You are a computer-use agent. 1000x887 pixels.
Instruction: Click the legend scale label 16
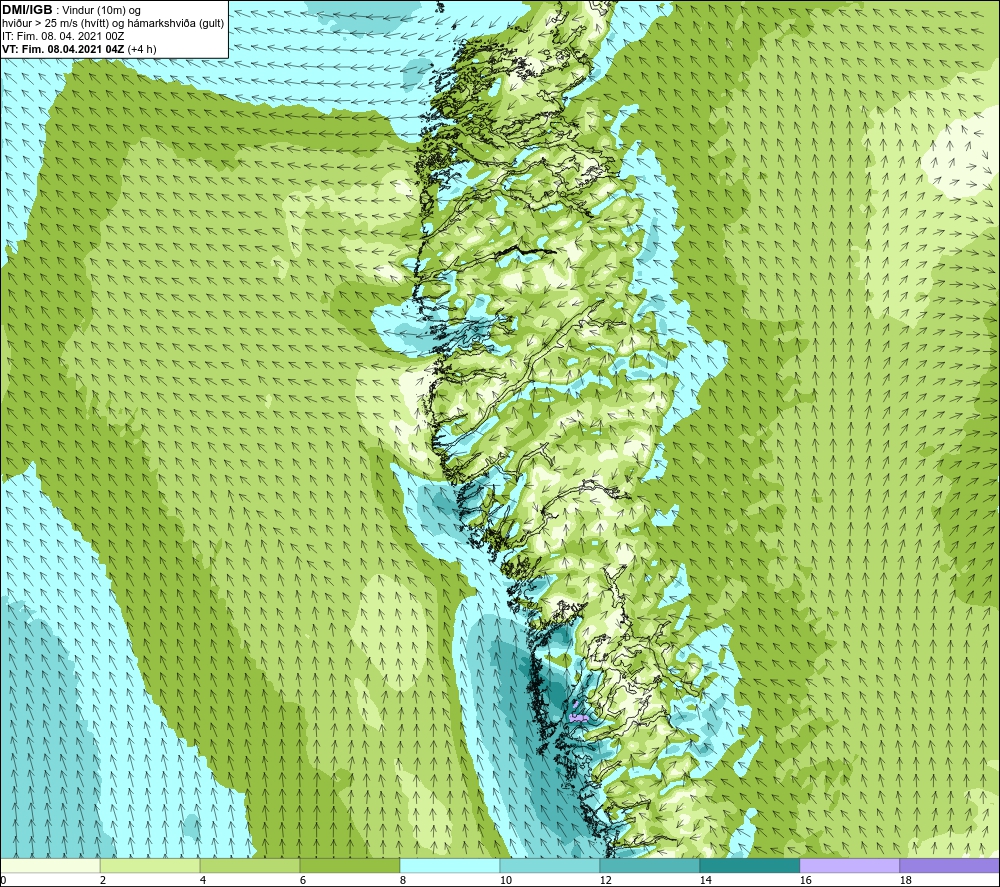coord(805,880)
